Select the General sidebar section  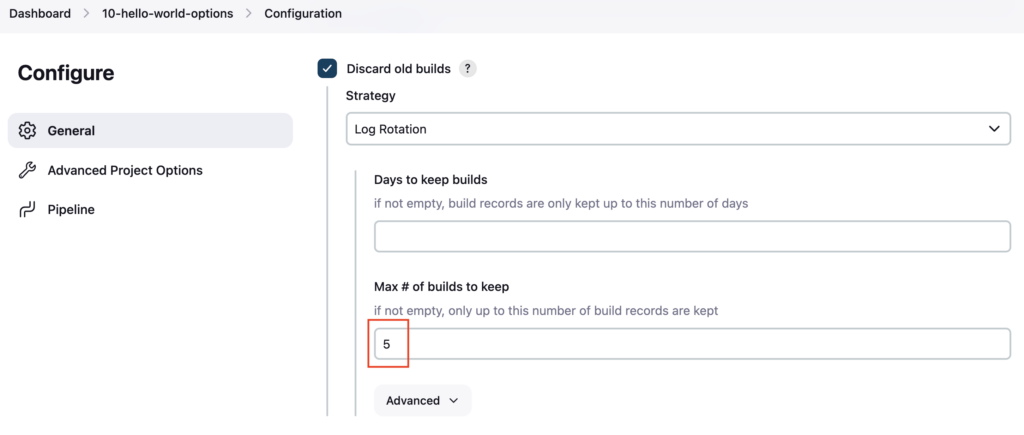tap(150, 131)
